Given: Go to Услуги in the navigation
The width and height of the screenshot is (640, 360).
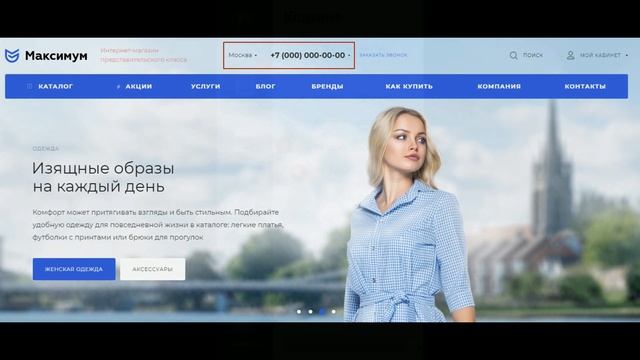Looking at the screenshot, I should point(205,86).
